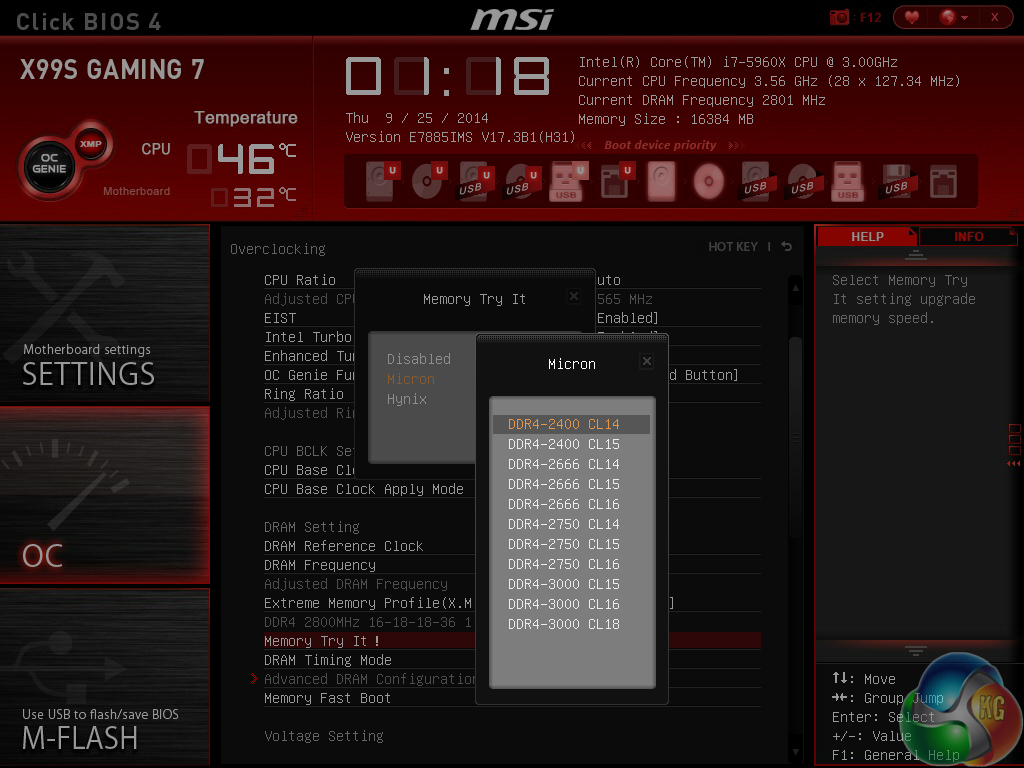Pick DDR4-3000 CL15 from Micron list
Image resolution: width=1024 pixels, height=768 pixels.
coord(564,584)
